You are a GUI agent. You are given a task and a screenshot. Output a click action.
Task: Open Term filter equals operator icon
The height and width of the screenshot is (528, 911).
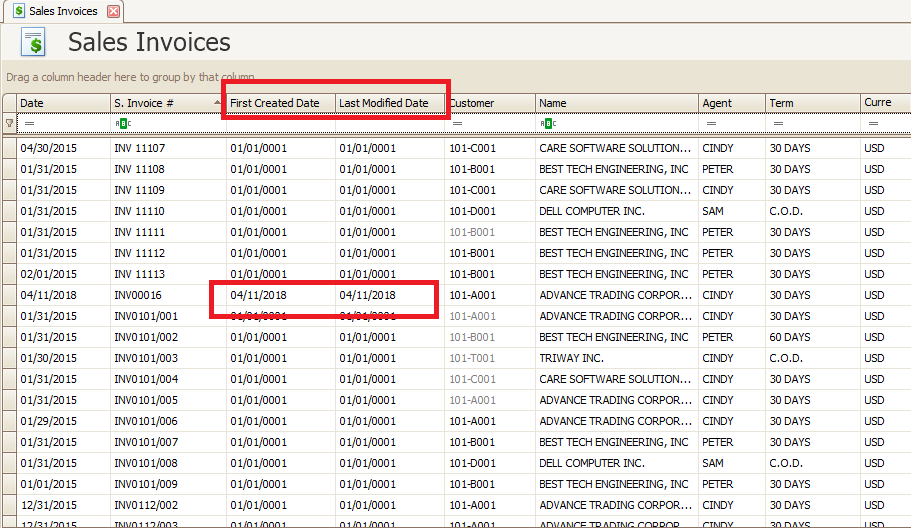pyautogui.click(x=779, y=123)
